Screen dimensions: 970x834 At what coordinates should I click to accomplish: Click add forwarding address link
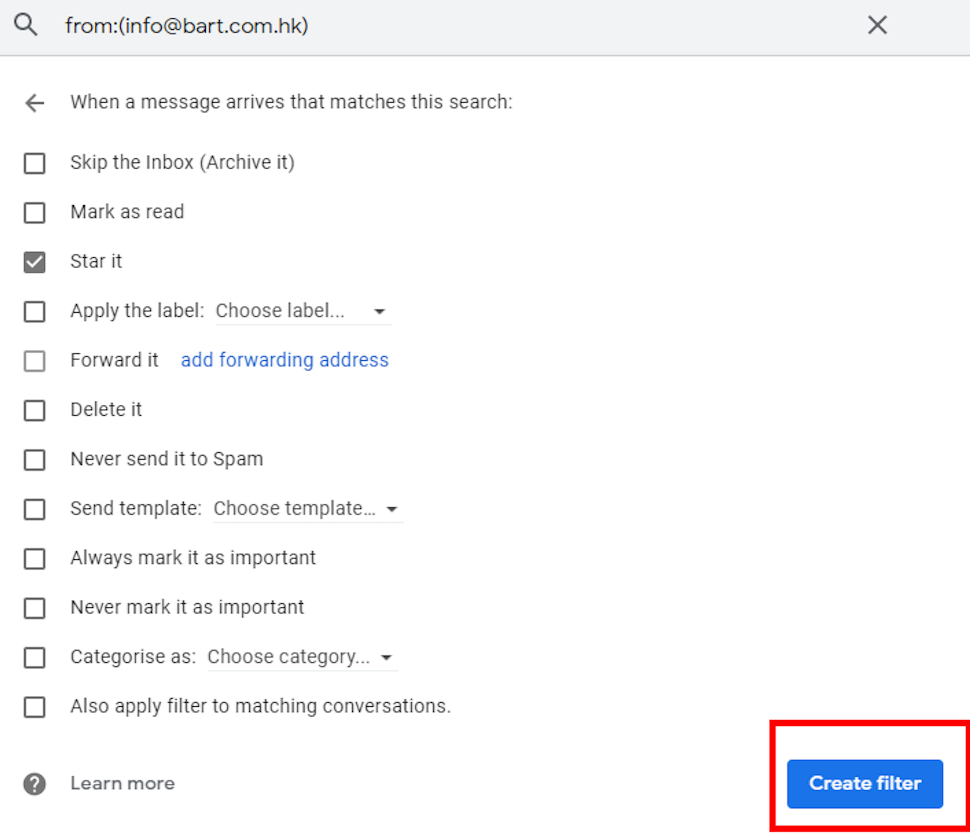point(285,360)
